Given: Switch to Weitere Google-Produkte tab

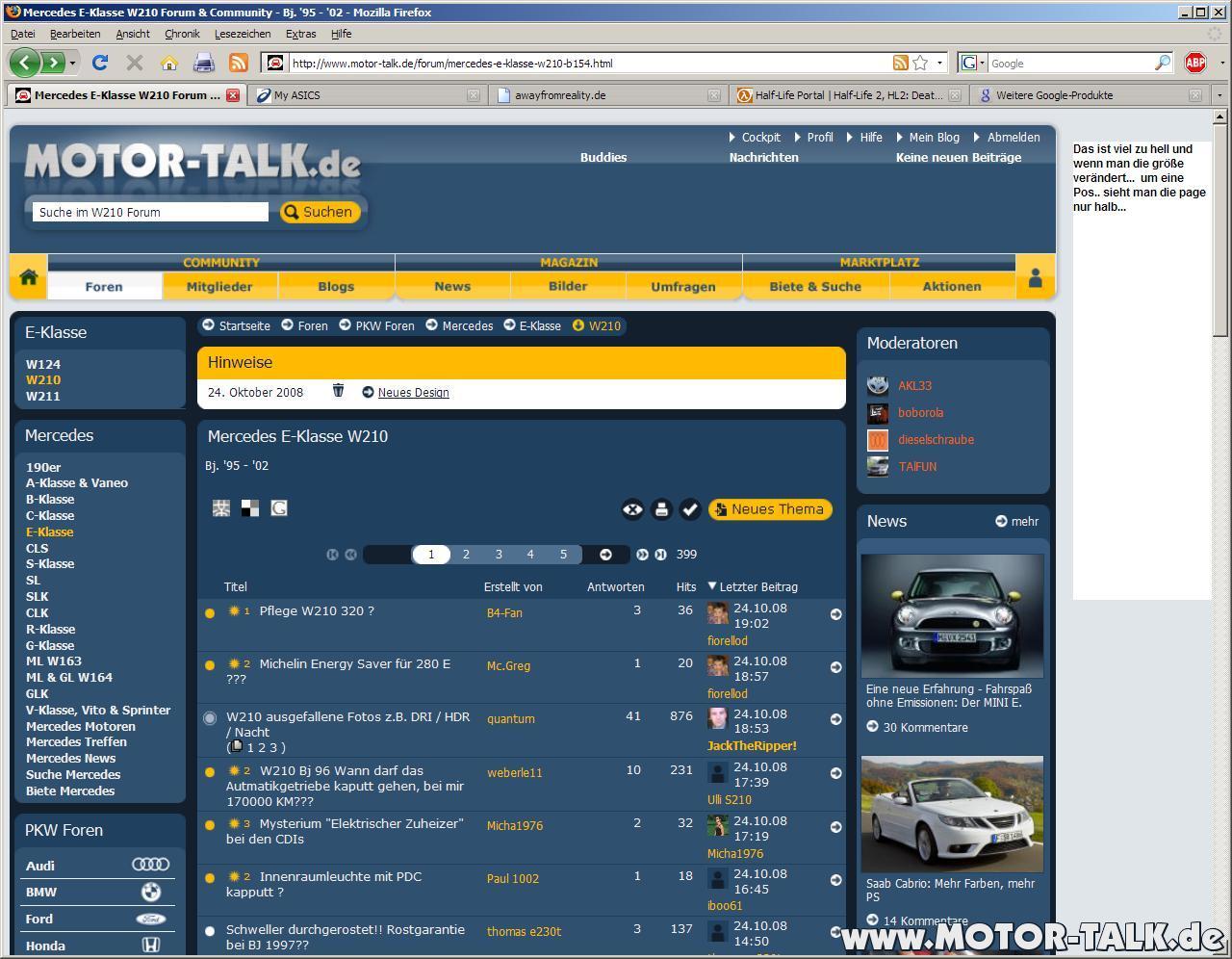Looking at the screenshot, I should tap(1088, 95).
